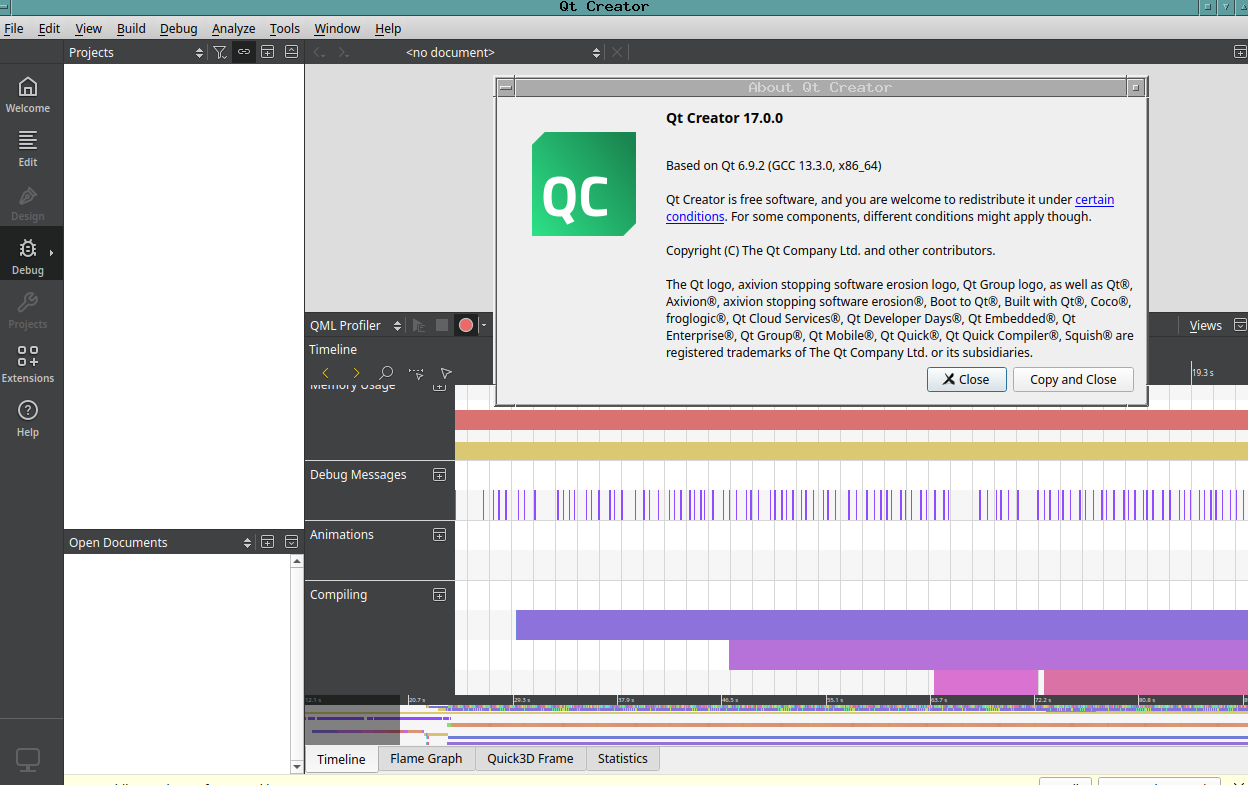This screenshot has width=1248, height=785.
Task: Open the Window menu
Action: [x=338, y=28]
